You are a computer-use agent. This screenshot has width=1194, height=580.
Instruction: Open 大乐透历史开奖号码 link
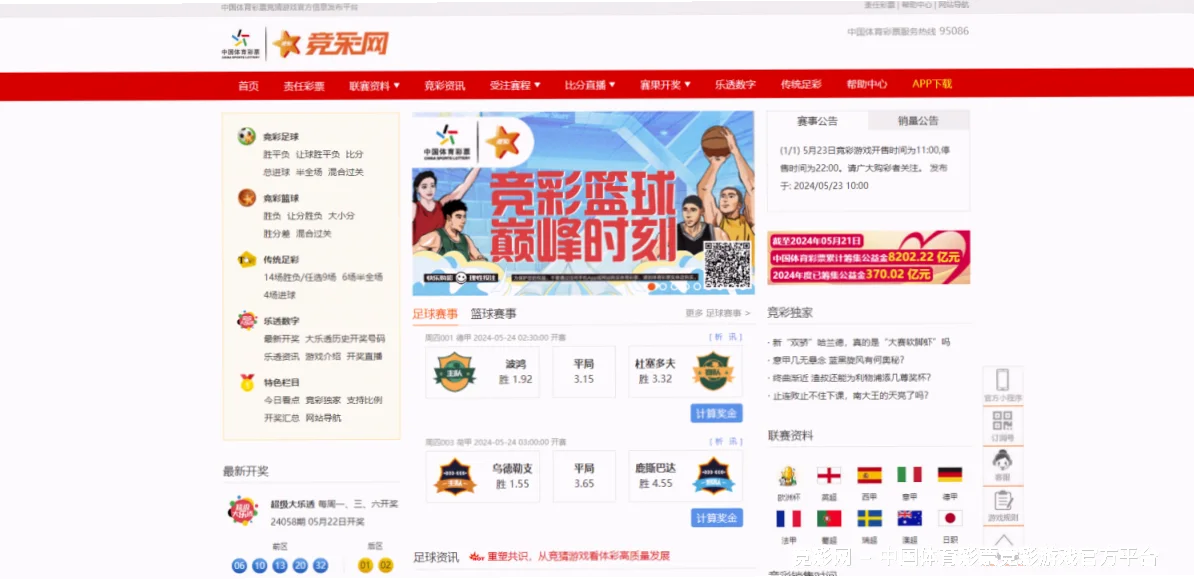345,339
